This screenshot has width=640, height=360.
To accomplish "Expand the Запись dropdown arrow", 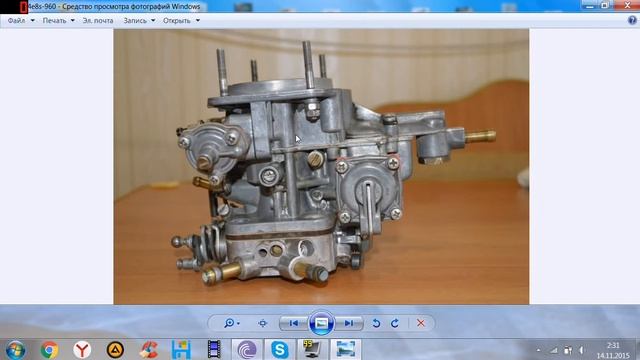I will (153, 20).
